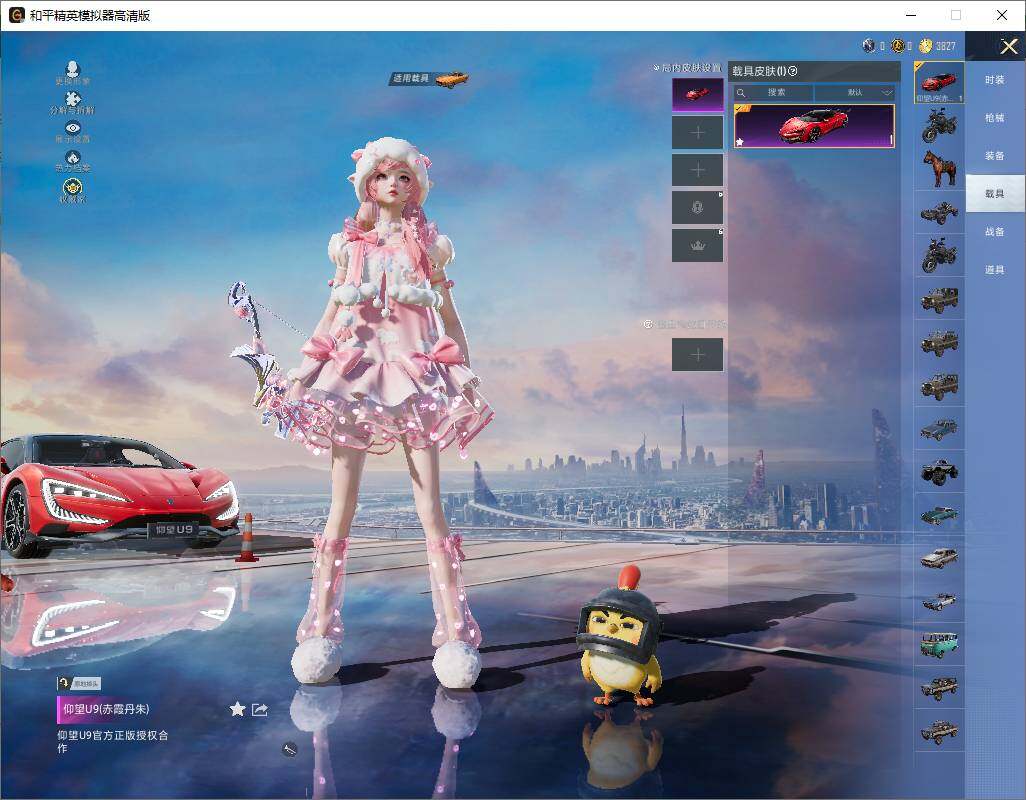Click the small round icon below the character
Image resolution: width=1026 pixels, height=800 pixels.
click(x=289, y=750)
